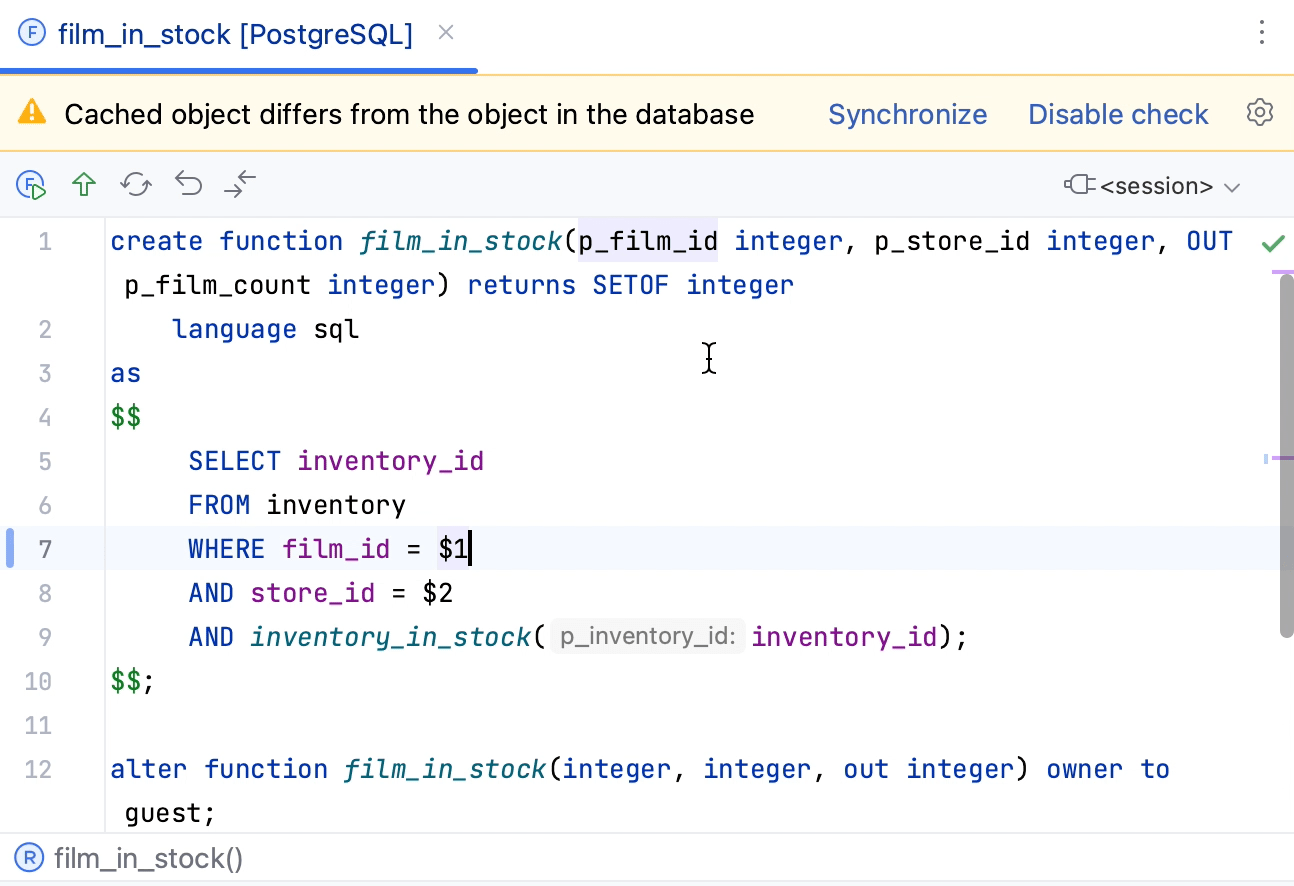
Task: Click the green checkmark inspection indicator
Action: [1273, 242]
